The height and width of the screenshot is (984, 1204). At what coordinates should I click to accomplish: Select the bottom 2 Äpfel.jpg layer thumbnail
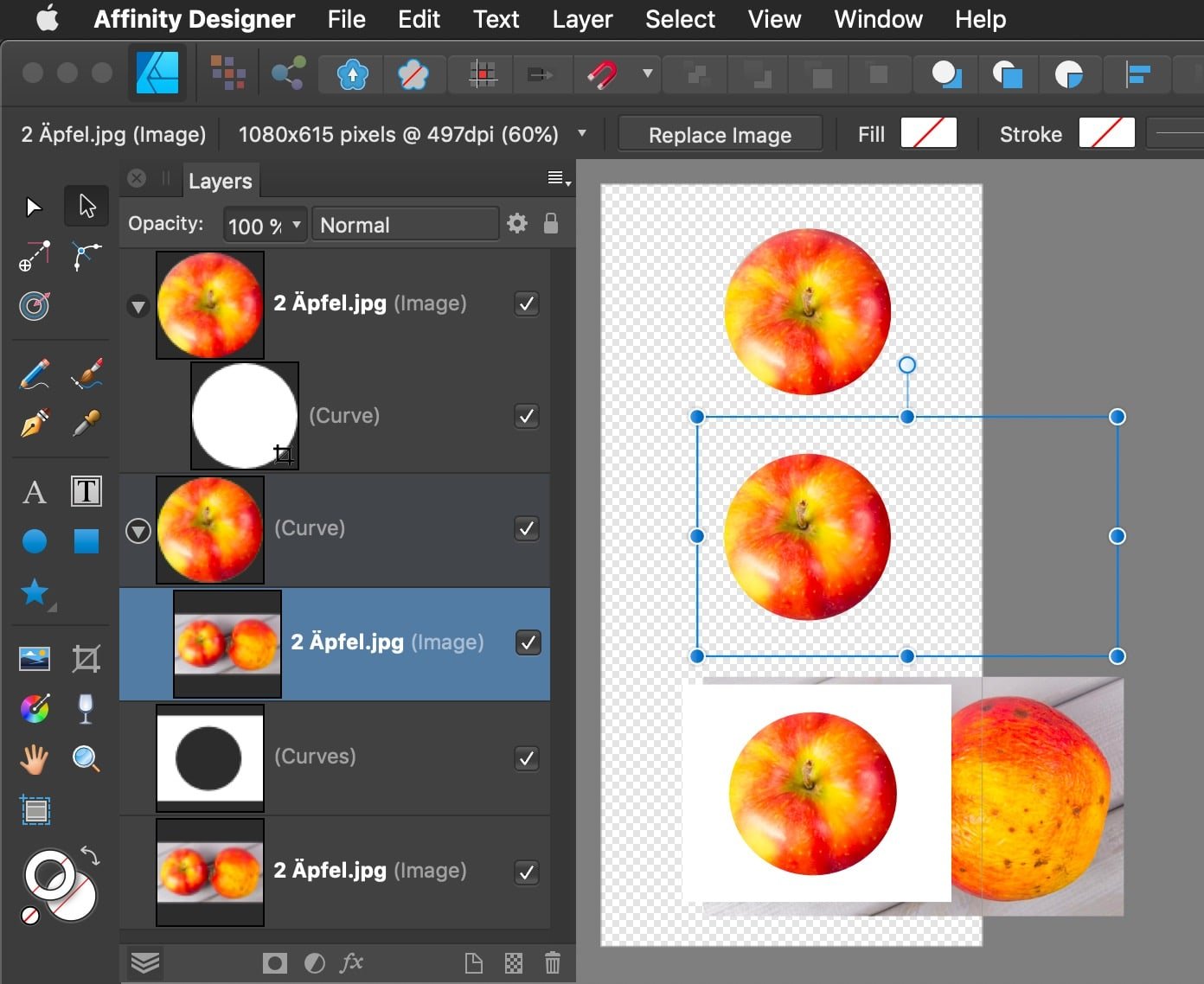tap(210, 872)
